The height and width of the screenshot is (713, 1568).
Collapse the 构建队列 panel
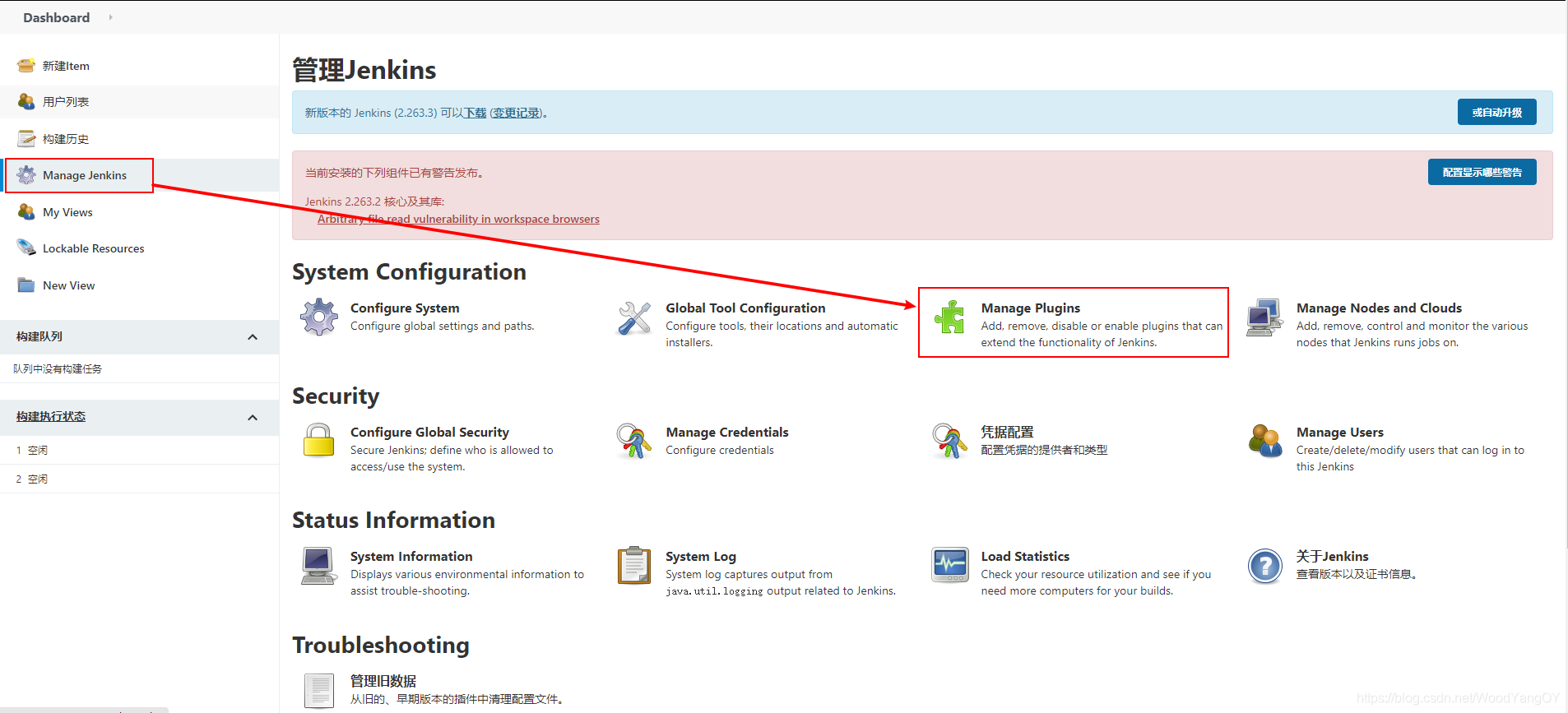(253, 337)
